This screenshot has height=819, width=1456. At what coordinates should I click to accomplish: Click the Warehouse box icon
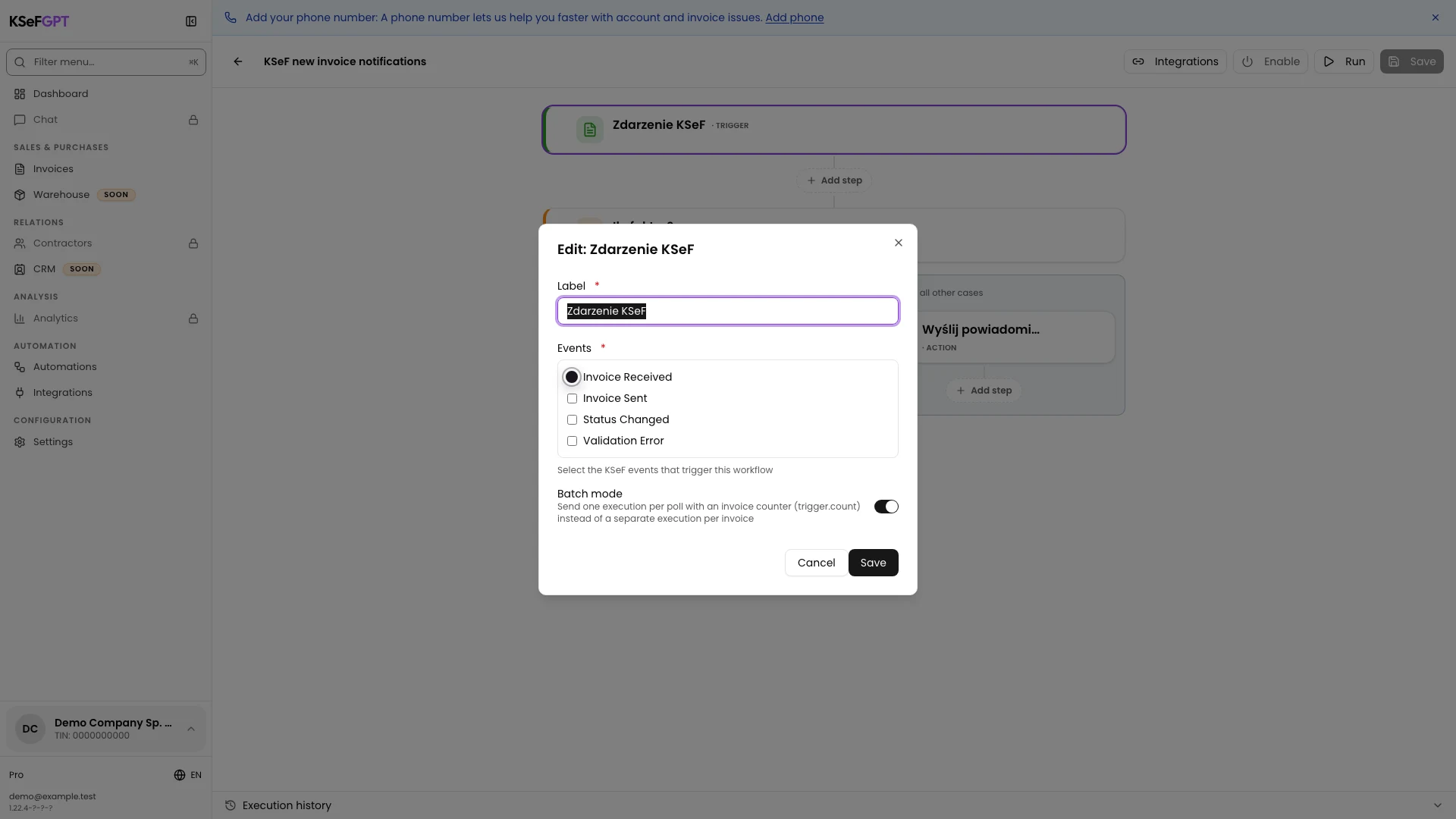tap(20, 195)
